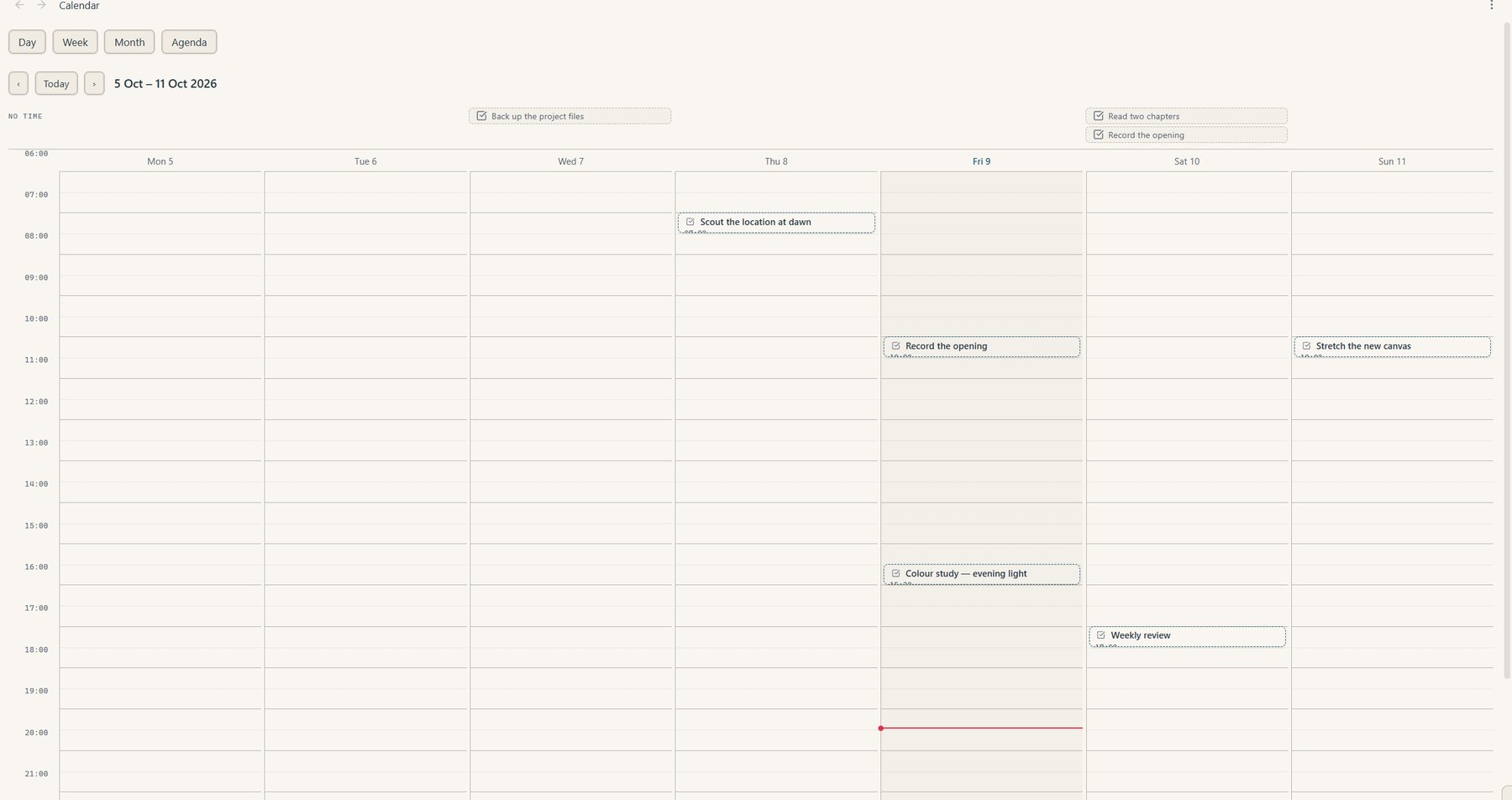Select the Tue 6 day header
This screenshot has height=800, width=1512.
[x=365, y=161]
